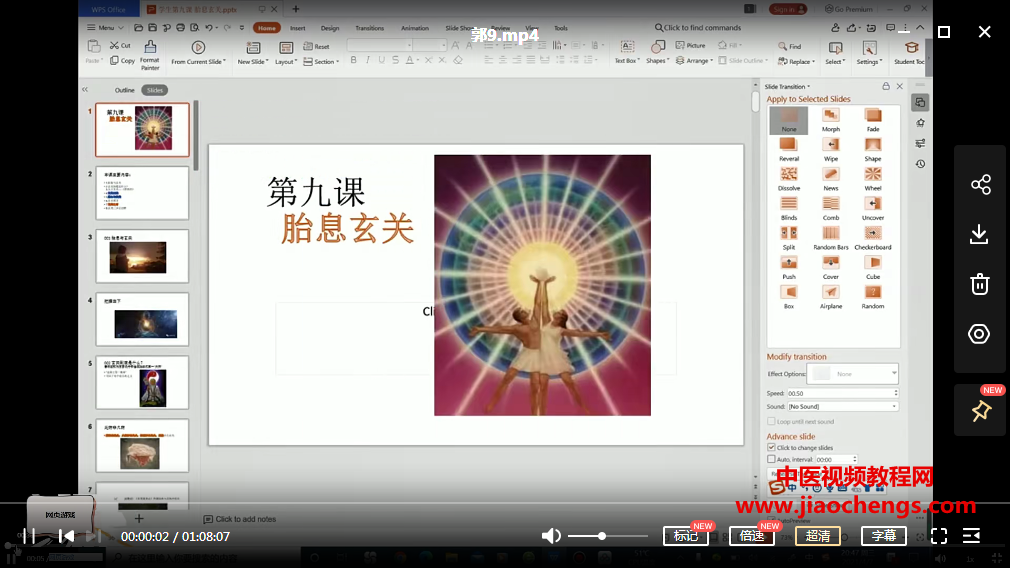Enable the Auto interval checkbox

[771, 459]
